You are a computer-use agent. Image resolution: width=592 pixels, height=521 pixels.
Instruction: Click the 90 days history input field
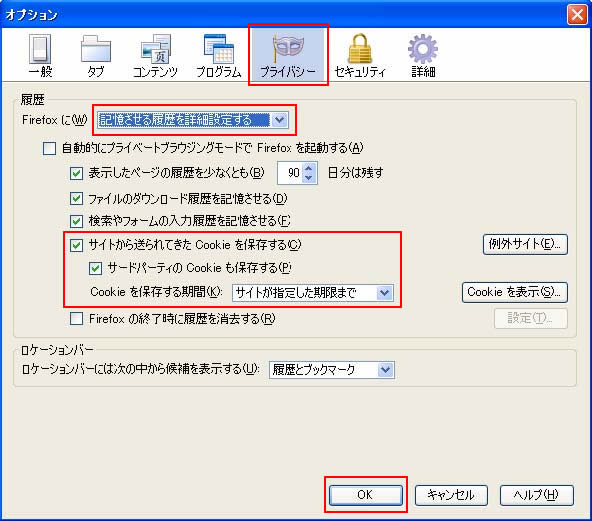point(291,173)
